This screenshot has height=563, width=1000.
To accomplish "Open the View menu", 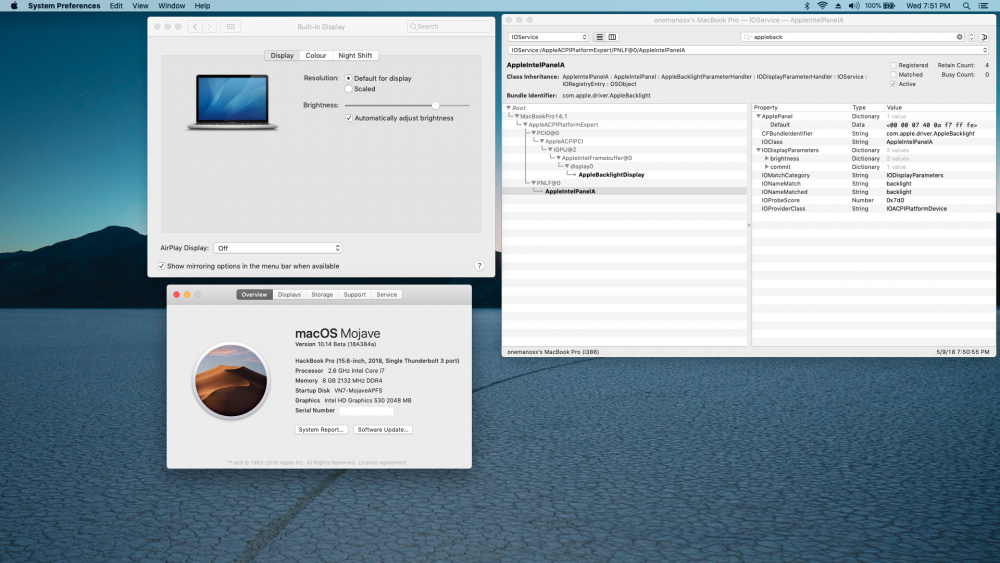I will [x=140, y=6].
